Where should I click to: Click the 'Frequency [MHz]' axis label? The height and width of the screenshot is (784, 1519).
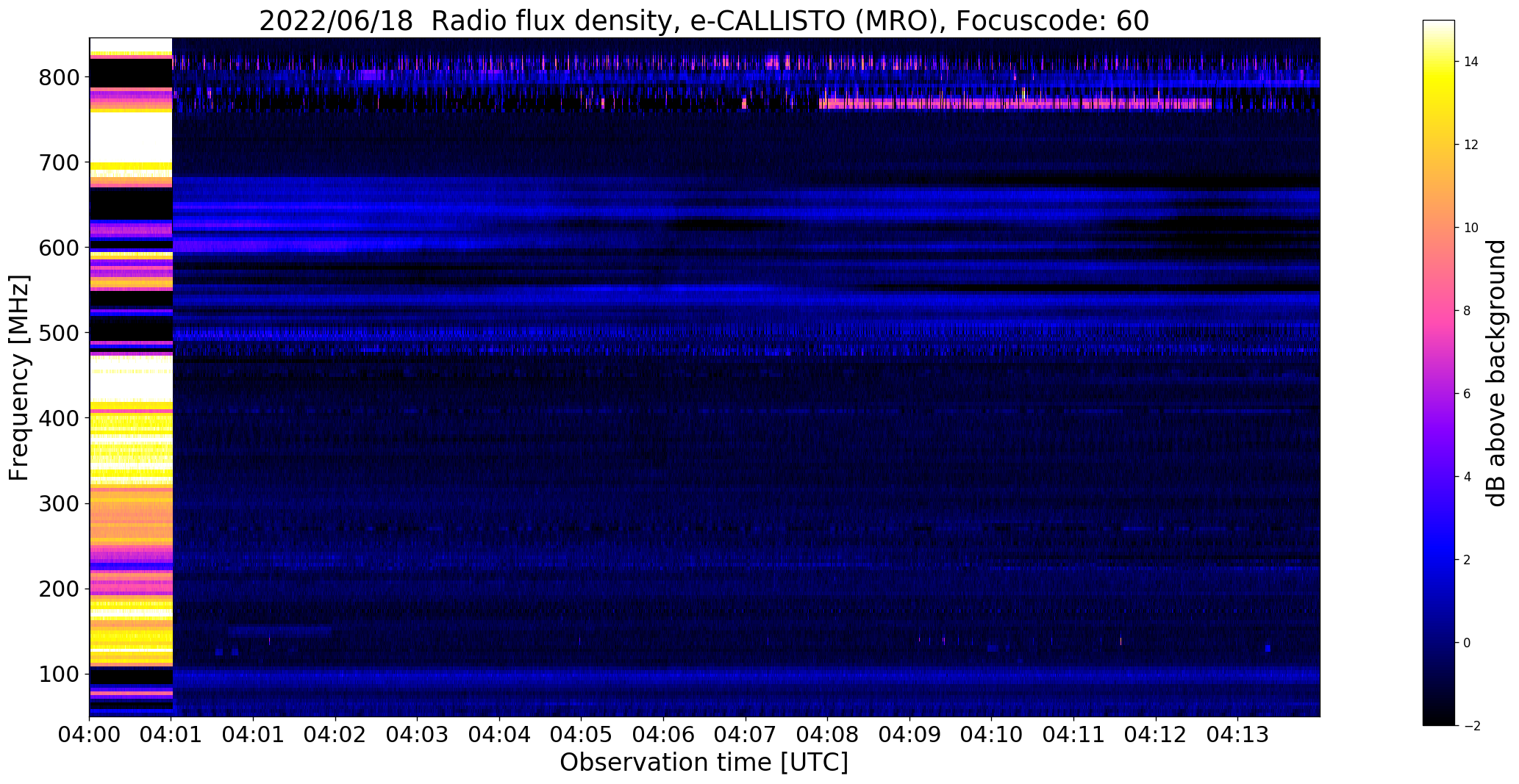[x=19, y=378]
